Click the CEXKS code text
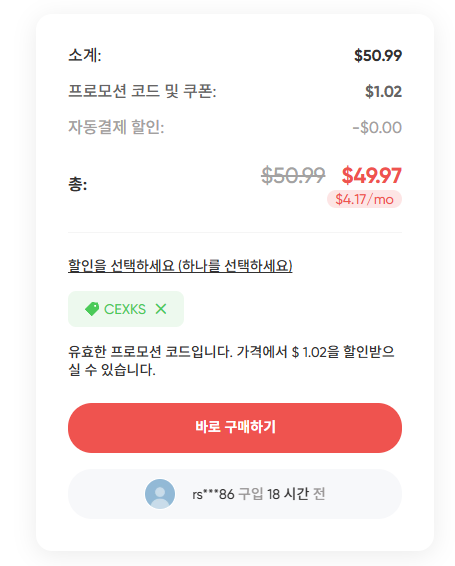Screen dimensions: 455x566 [125, 309]
